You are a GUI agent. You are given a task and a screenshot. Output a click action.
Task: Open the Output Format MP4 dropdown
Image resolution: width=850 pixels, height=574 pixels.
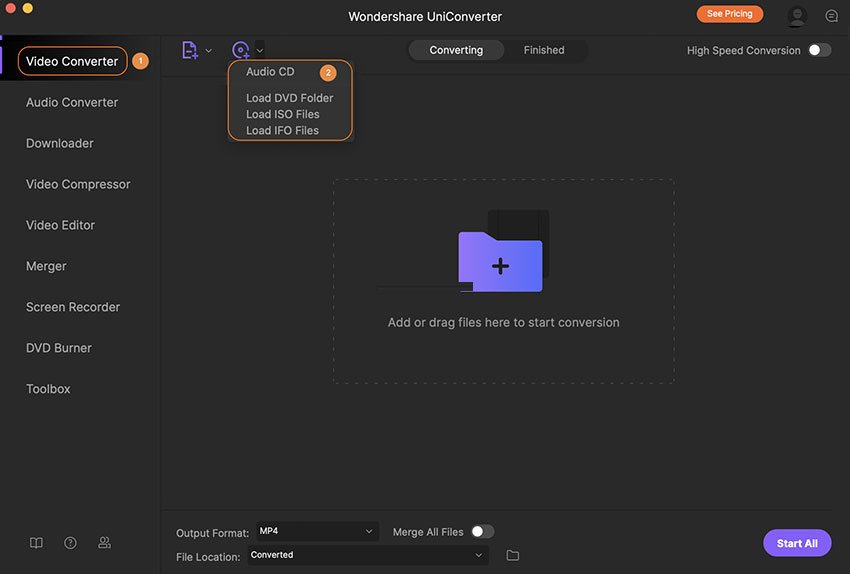(317, 531)
